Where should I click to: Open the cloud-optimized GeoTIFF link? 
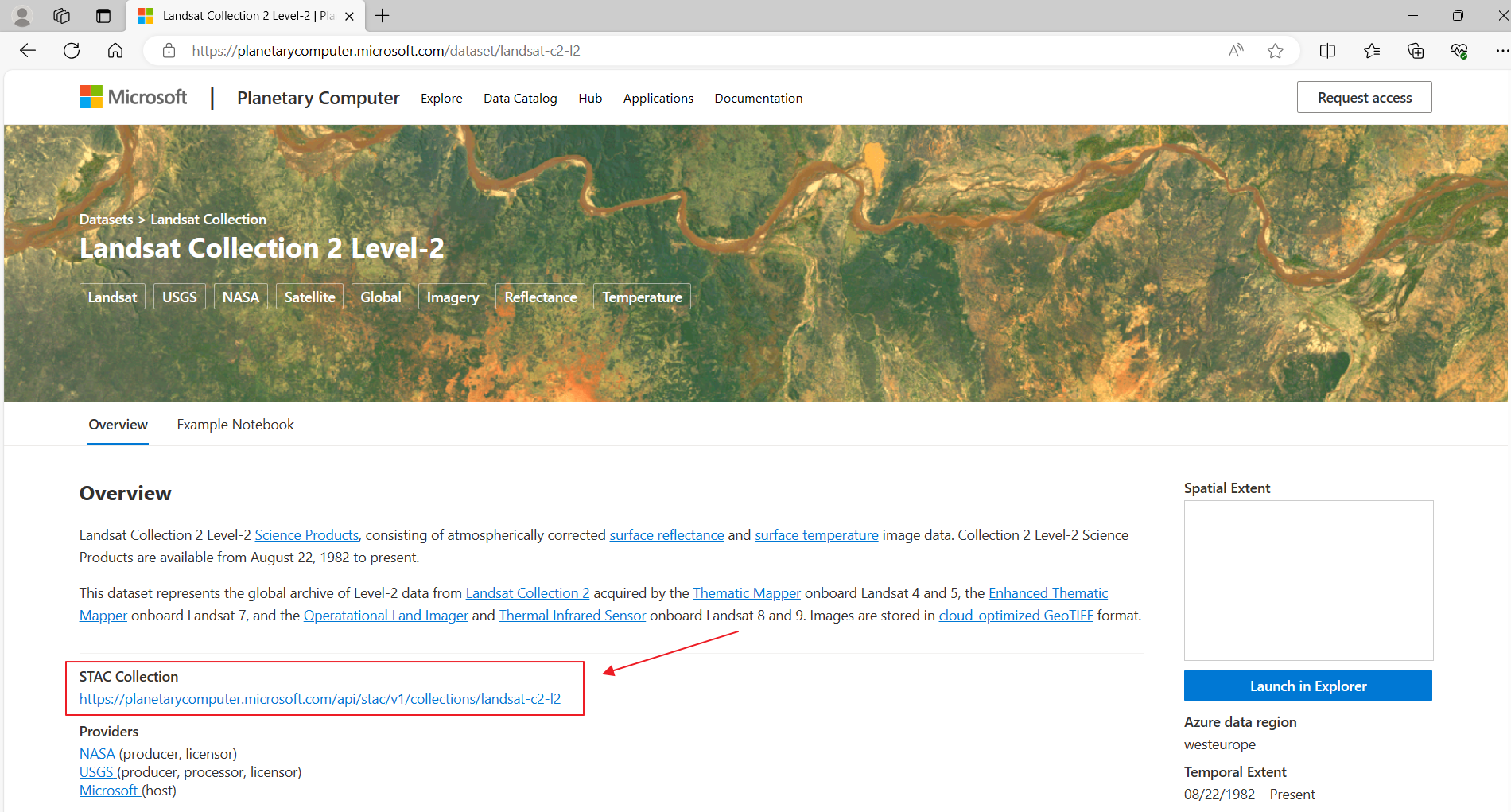1016,616
